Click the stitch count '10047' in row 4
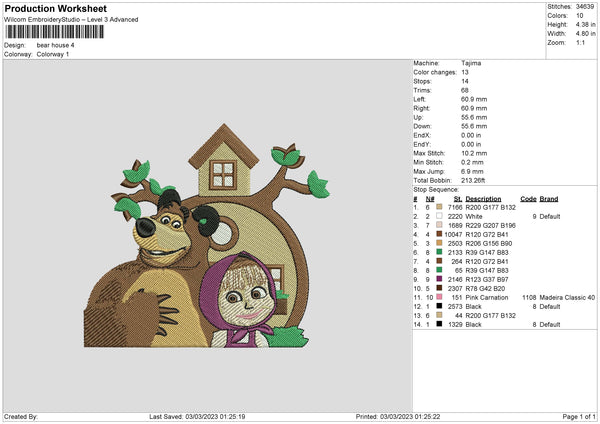This screenshot has width=600, height=424. pyautogui.click(x=453, y=234)
